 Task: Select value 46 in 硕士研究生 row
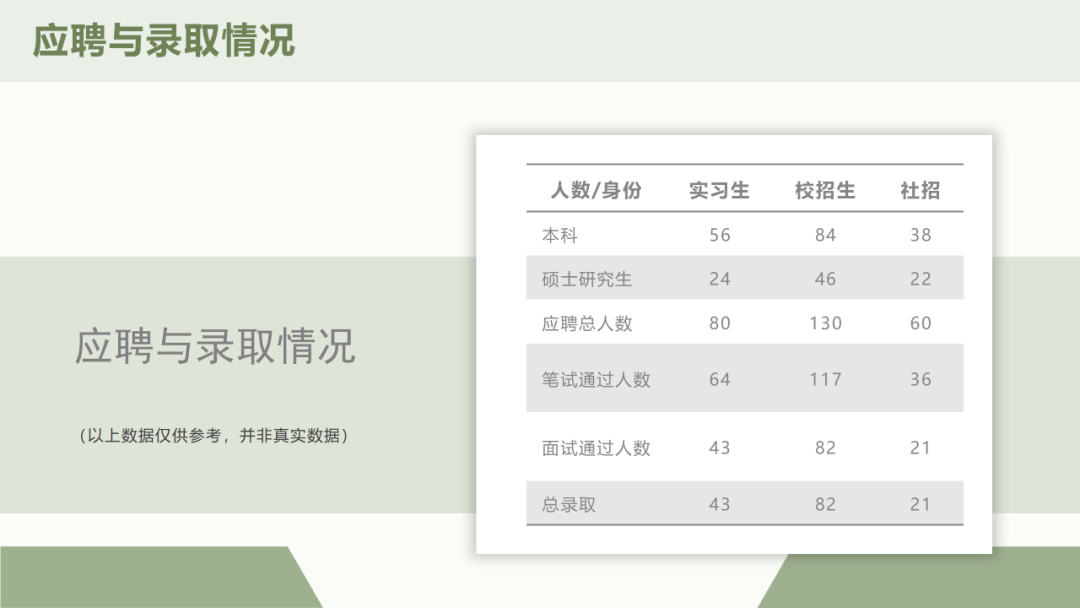825,279
